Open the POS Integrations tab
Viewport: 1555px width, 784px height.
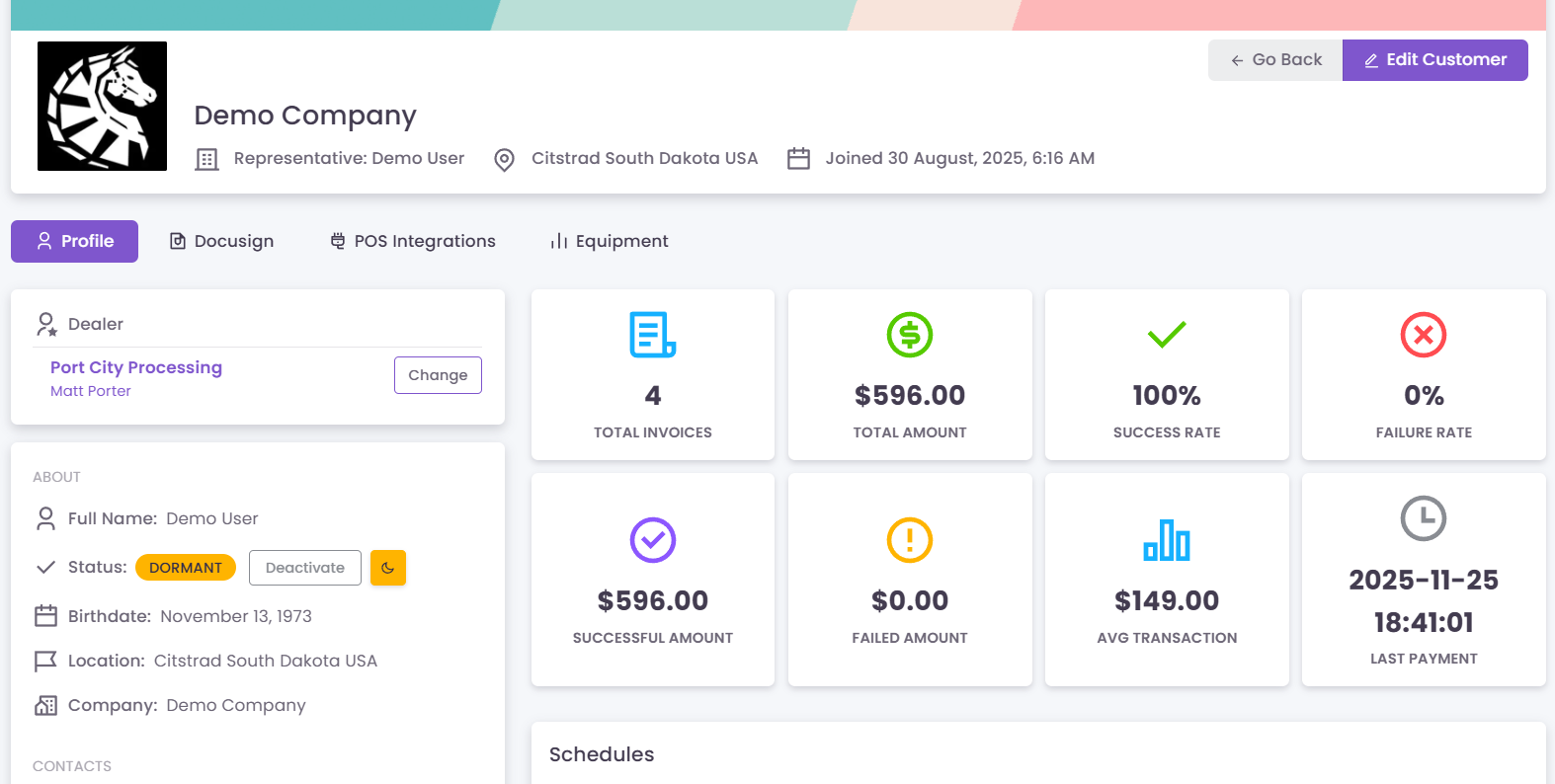point(413,241)
